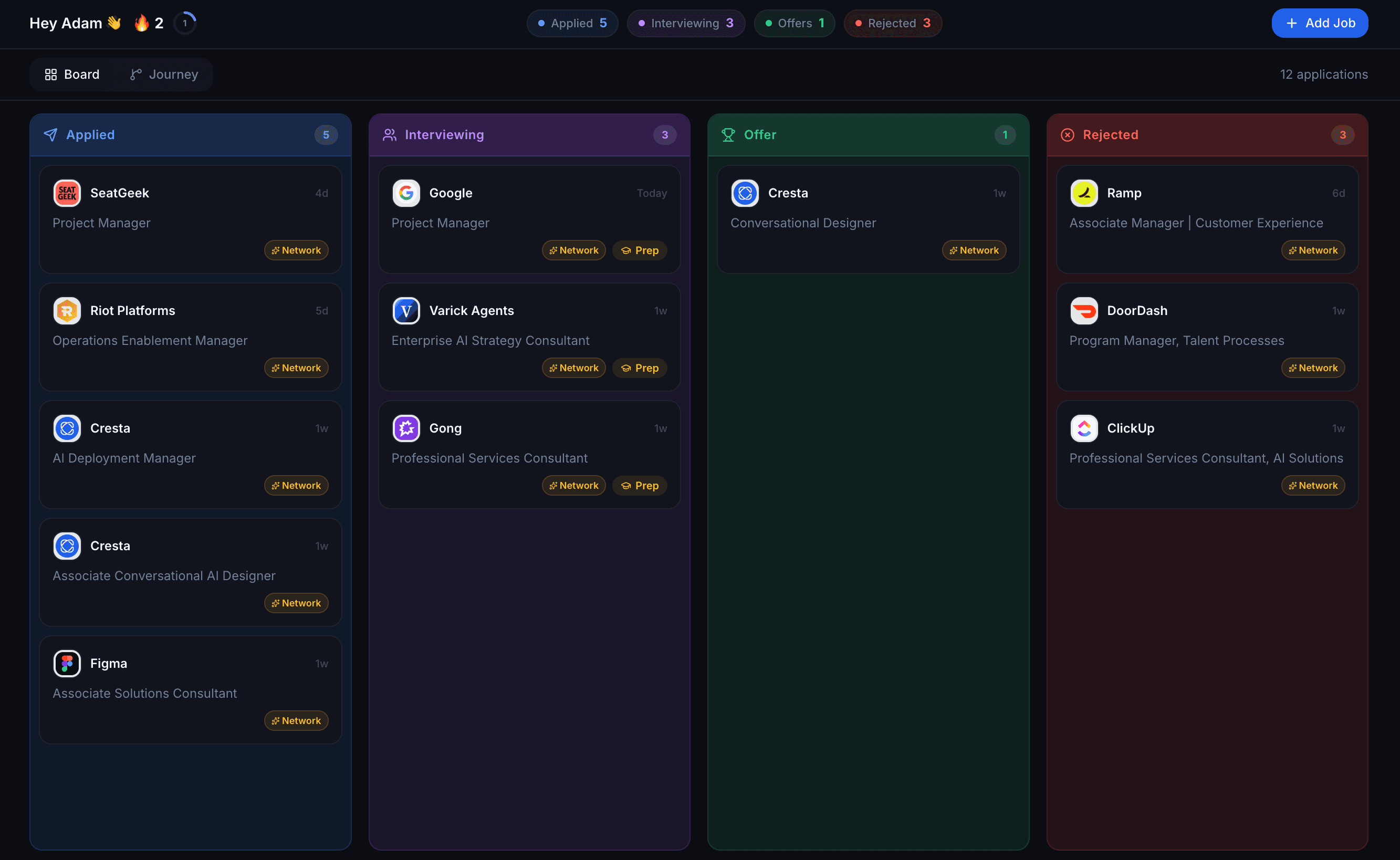1400x860 pixels.
Task: Click the fire streak icon
Action: (x=141, y=23)
